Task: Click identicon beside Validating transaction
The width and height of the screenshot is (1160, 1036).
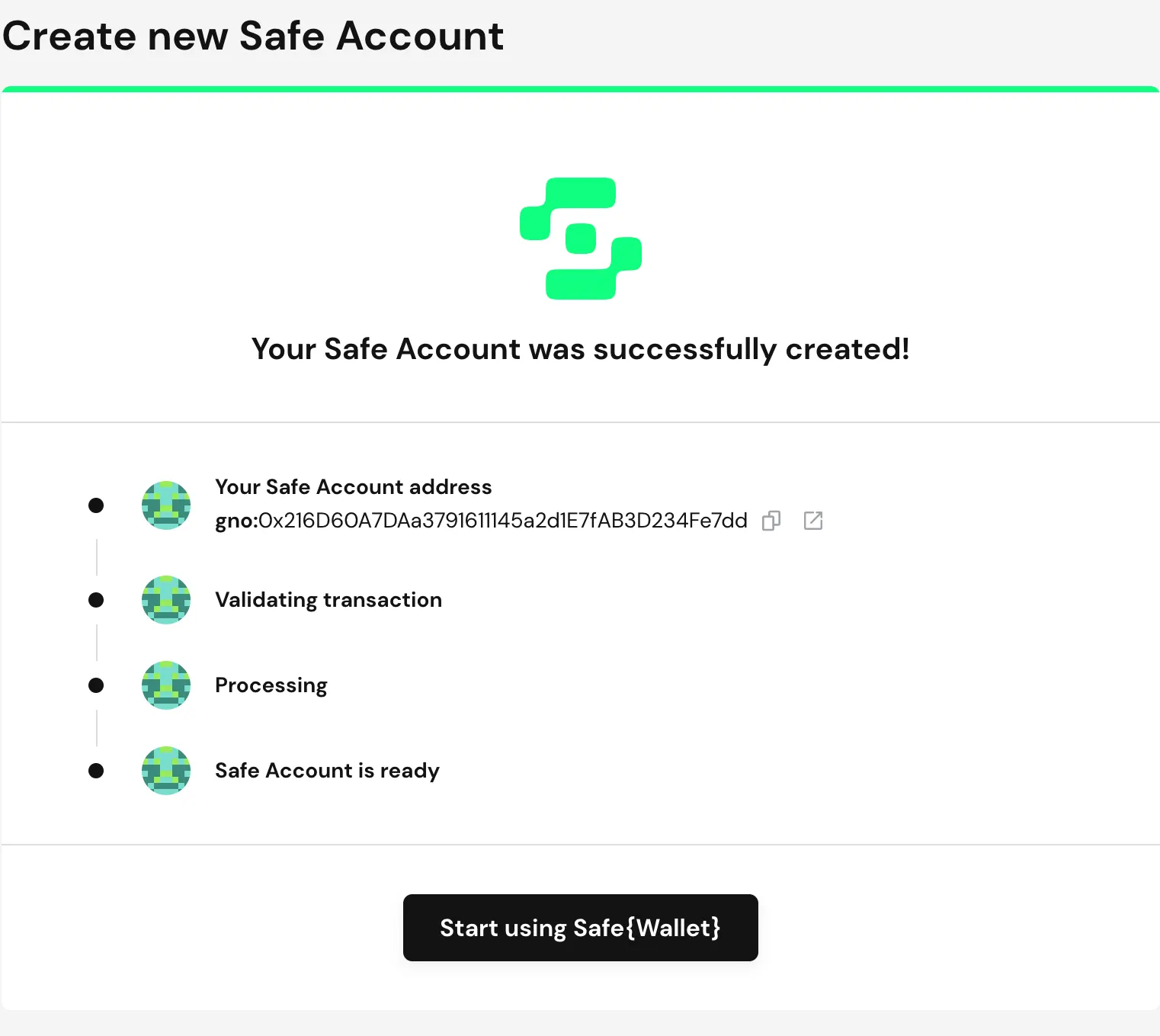Action: (166, 600)
